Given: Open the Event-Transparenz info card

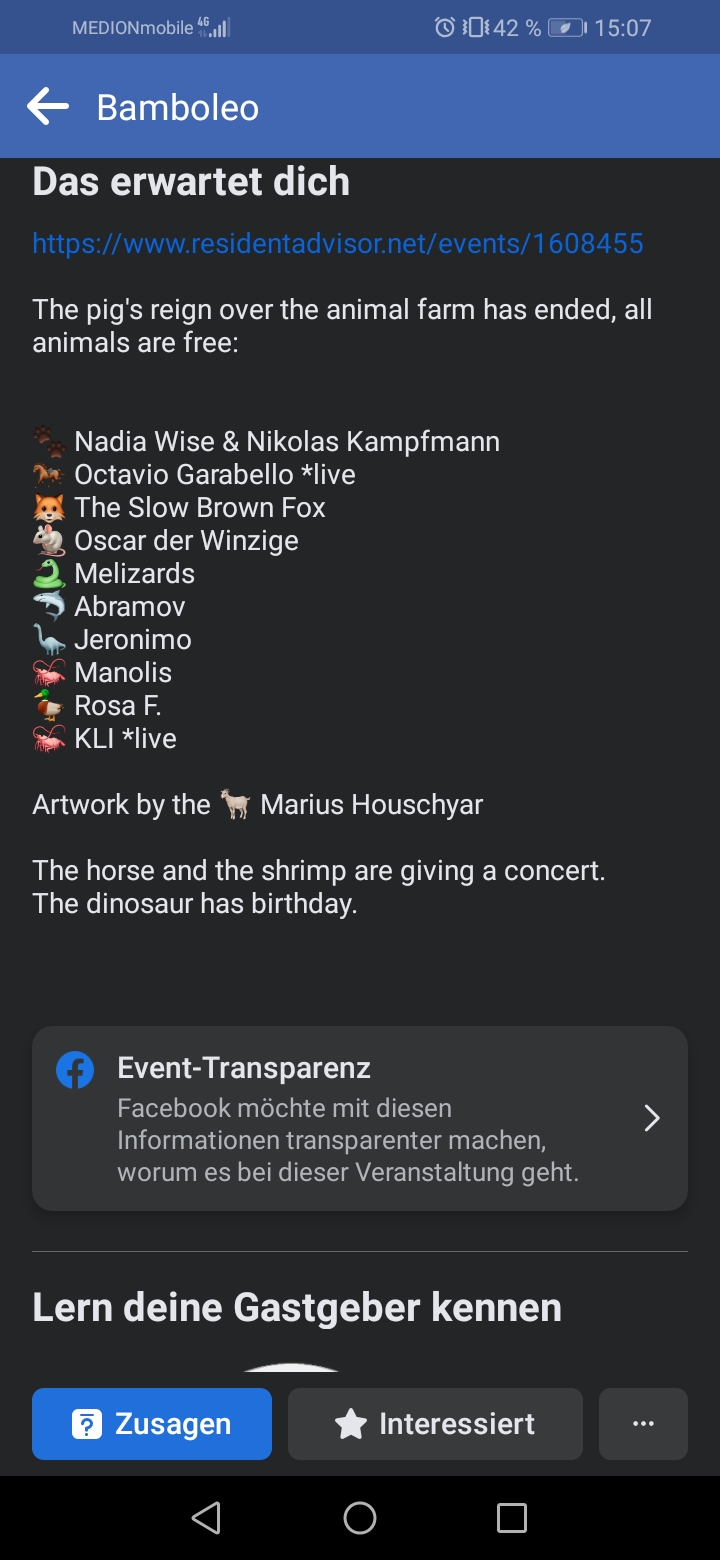Looking at the screenshot, I should pos(360,1118).
